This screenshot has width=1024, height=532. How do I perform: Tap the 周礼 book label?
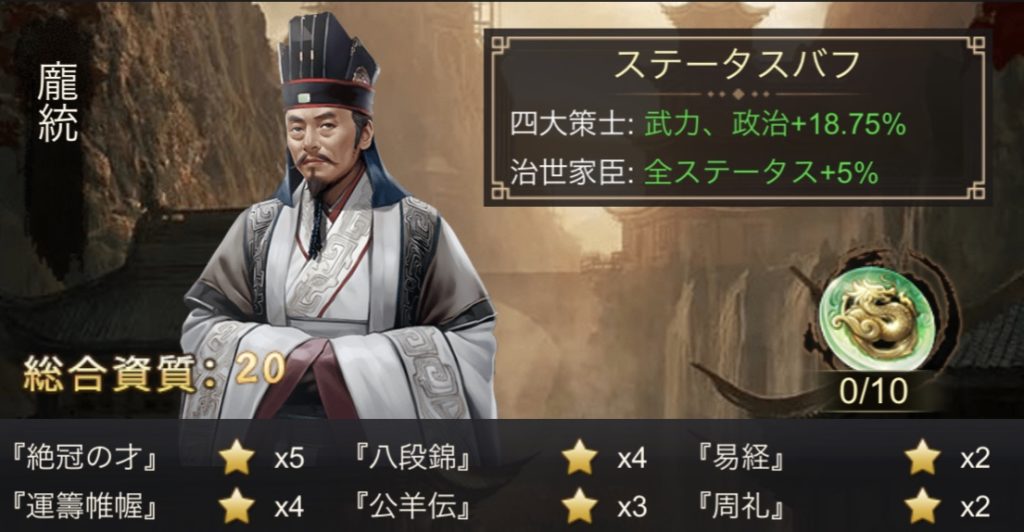741,507
